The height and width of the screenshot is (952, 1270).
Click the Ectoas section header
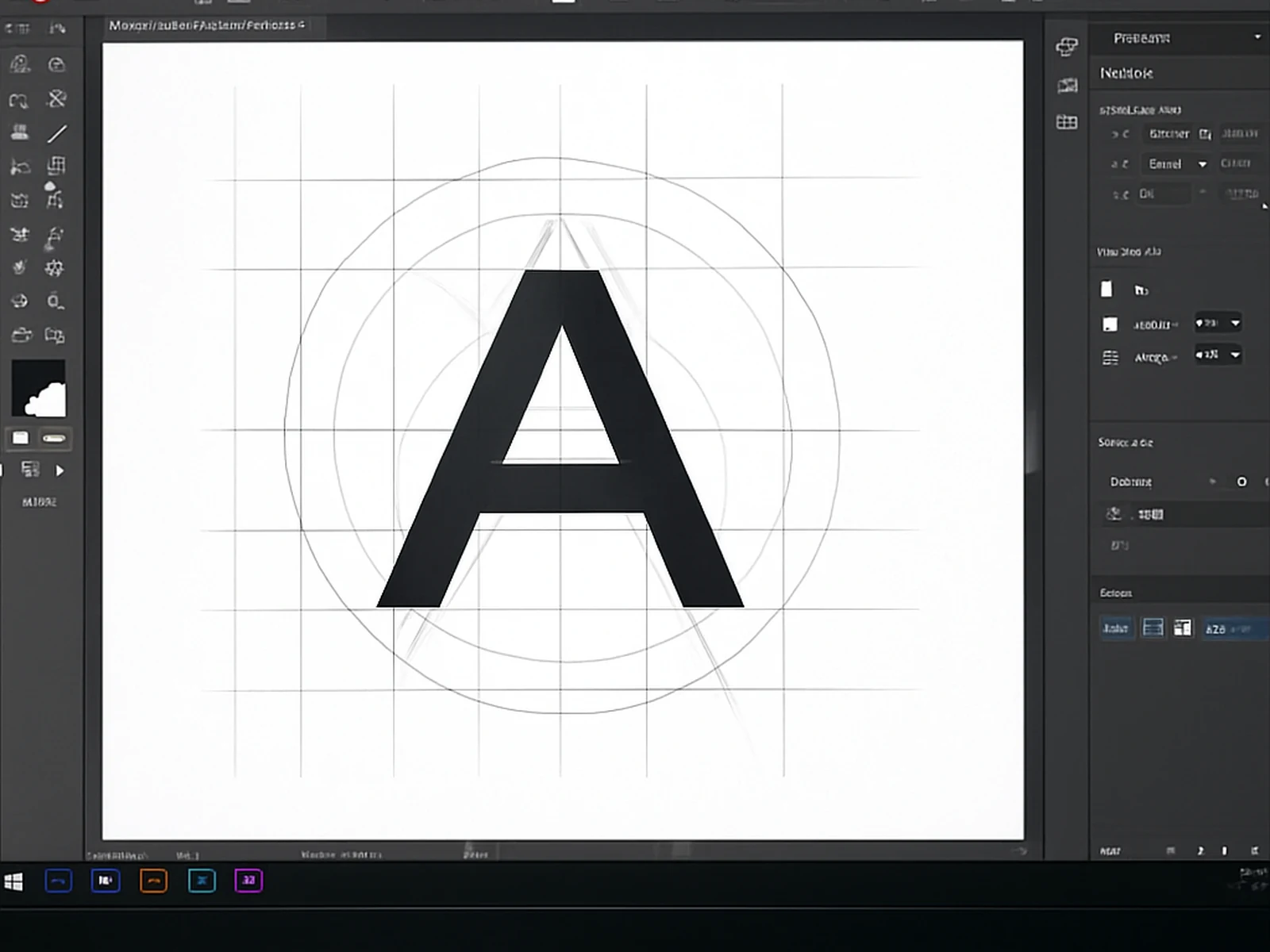pyautogui.click(x=1116, y=593)
